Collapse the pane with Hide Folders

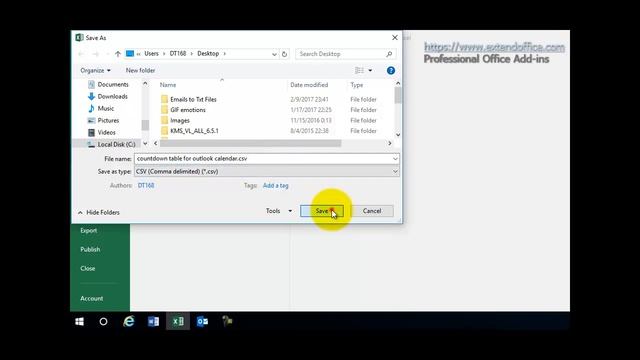click(99, 212)
